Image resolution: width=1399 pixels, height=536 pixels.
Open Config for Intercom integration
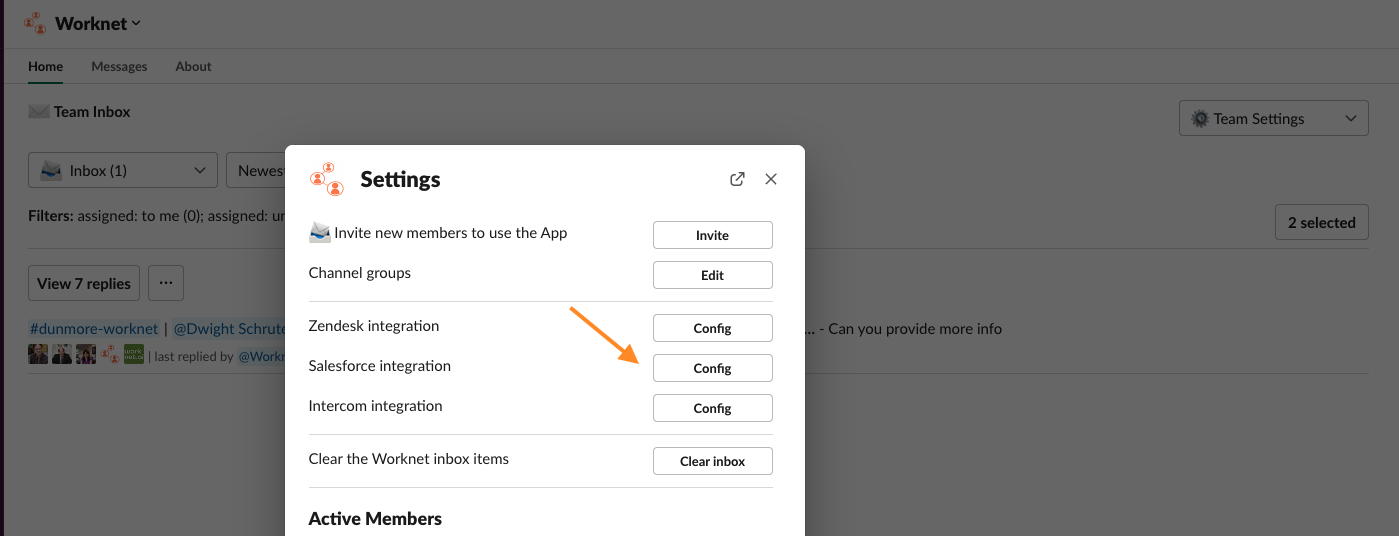712,408
